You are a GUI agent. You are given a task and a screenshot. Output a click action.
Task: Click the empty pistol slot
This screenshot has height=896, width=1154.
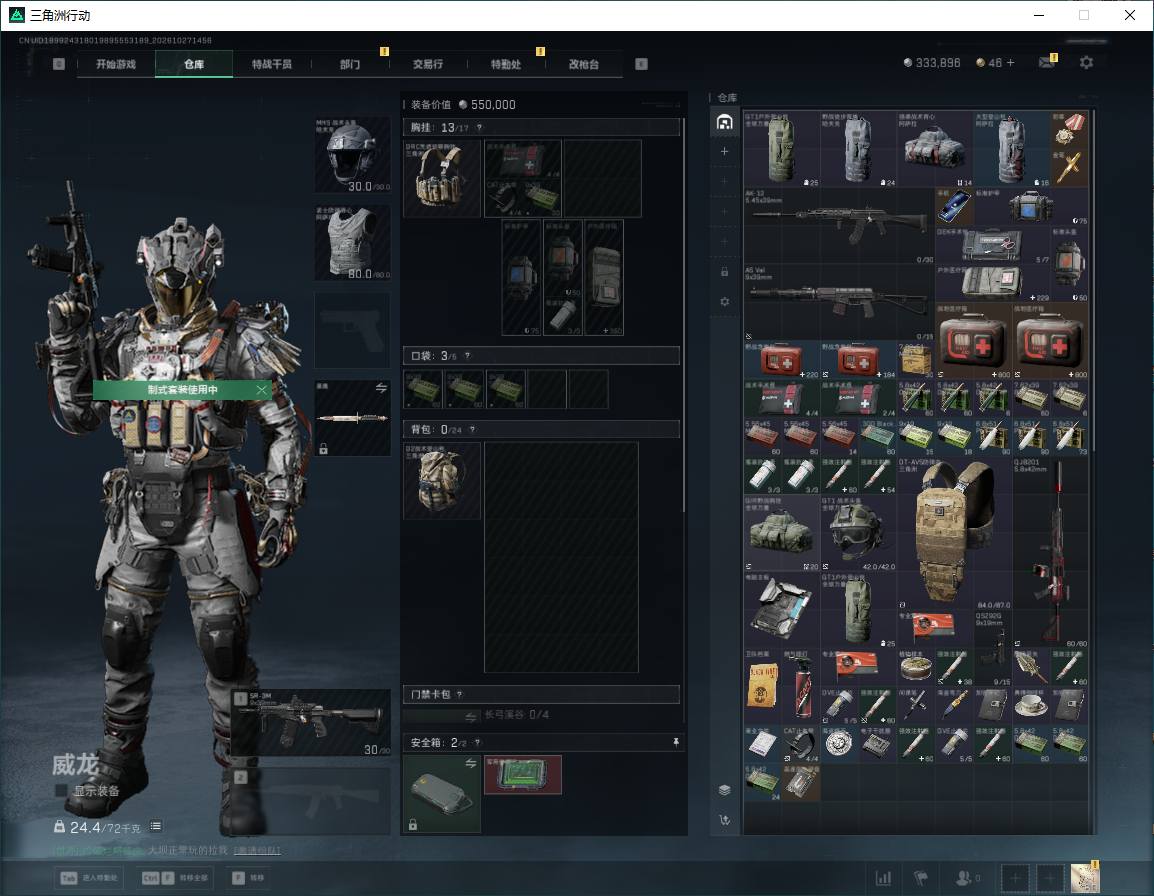click(353, 330)
